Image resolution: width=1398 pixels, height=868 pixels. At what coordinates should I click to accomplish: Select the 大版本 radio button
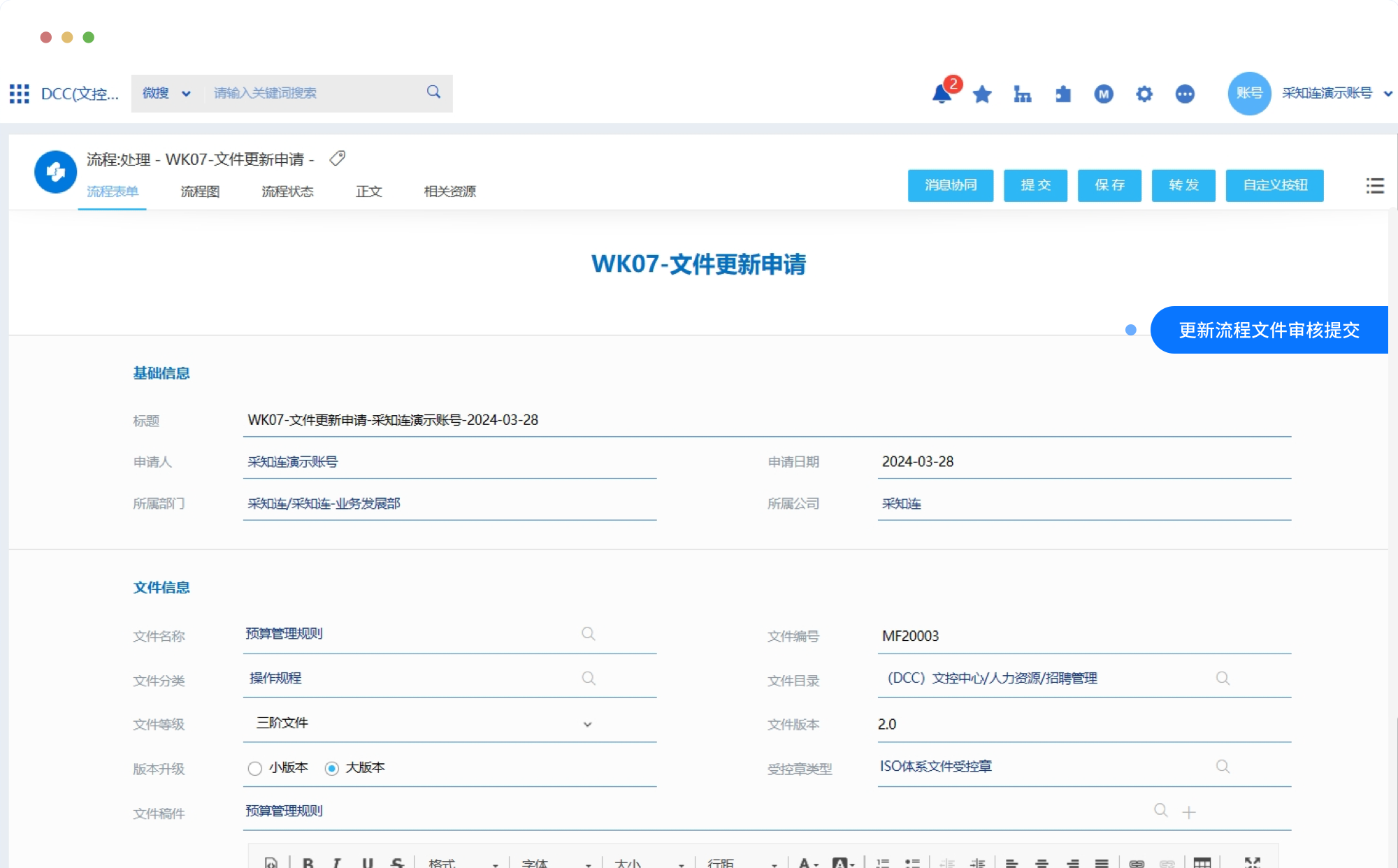tap(332, 768)
